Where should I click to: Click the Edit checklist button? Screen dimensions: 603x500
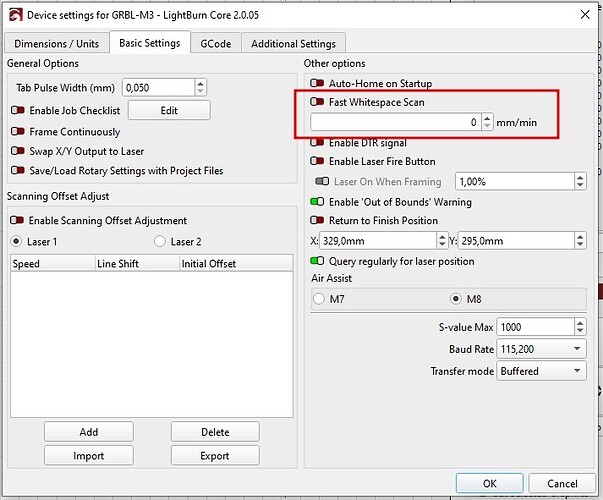point(169,110)
